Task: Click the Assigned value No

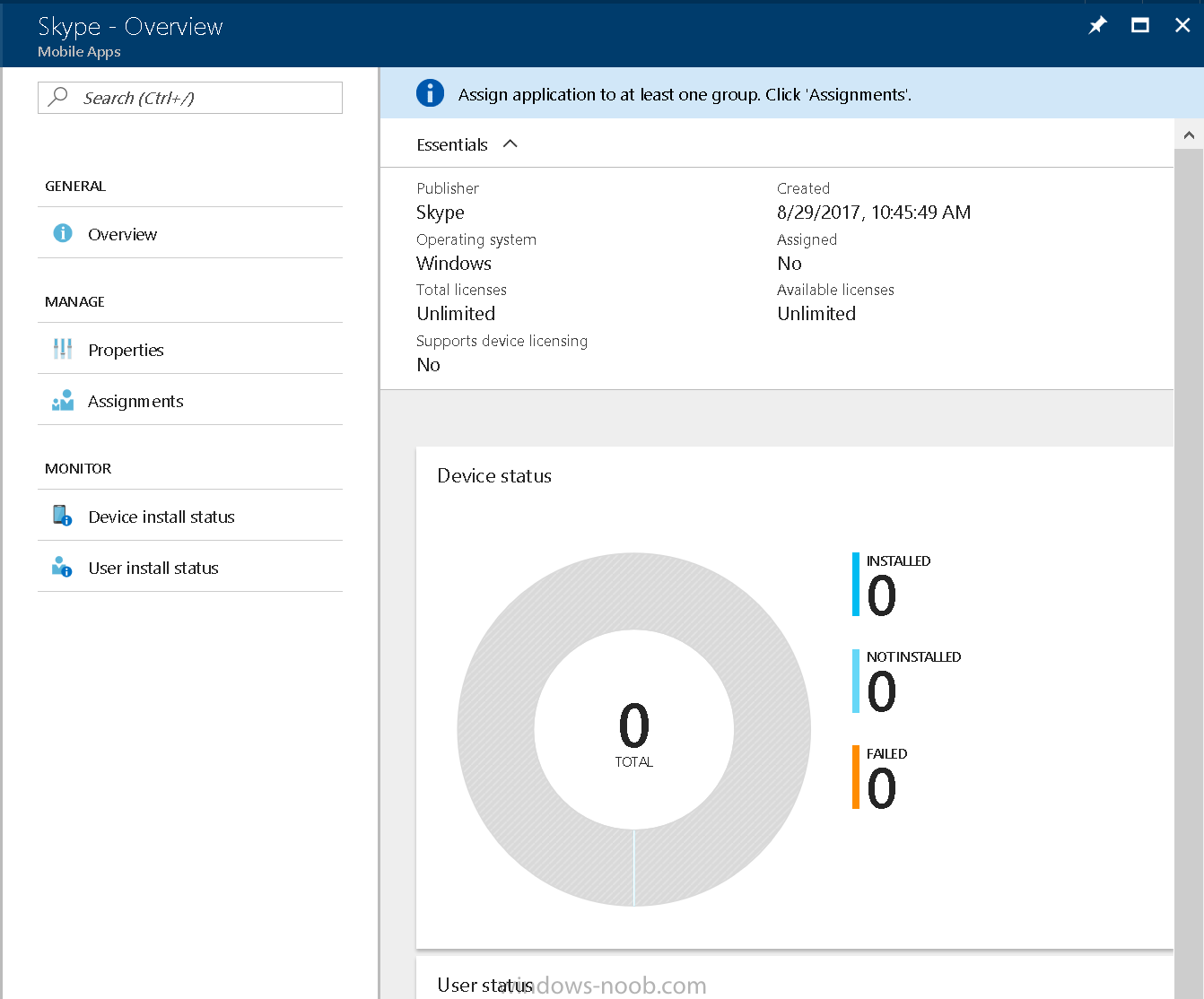Action: [790, 263]
